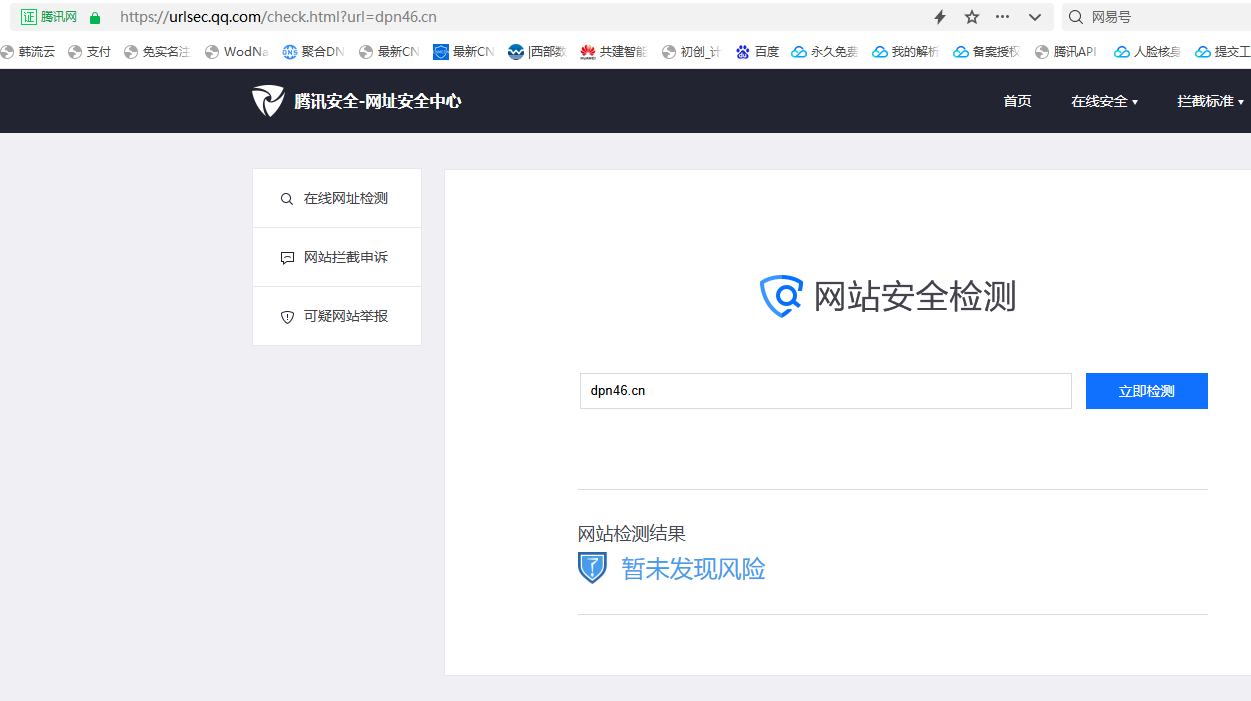The image size is (1251, 701).
Task: Expand the address bar dropdown chevron
Action: [x=1035, y=17]
